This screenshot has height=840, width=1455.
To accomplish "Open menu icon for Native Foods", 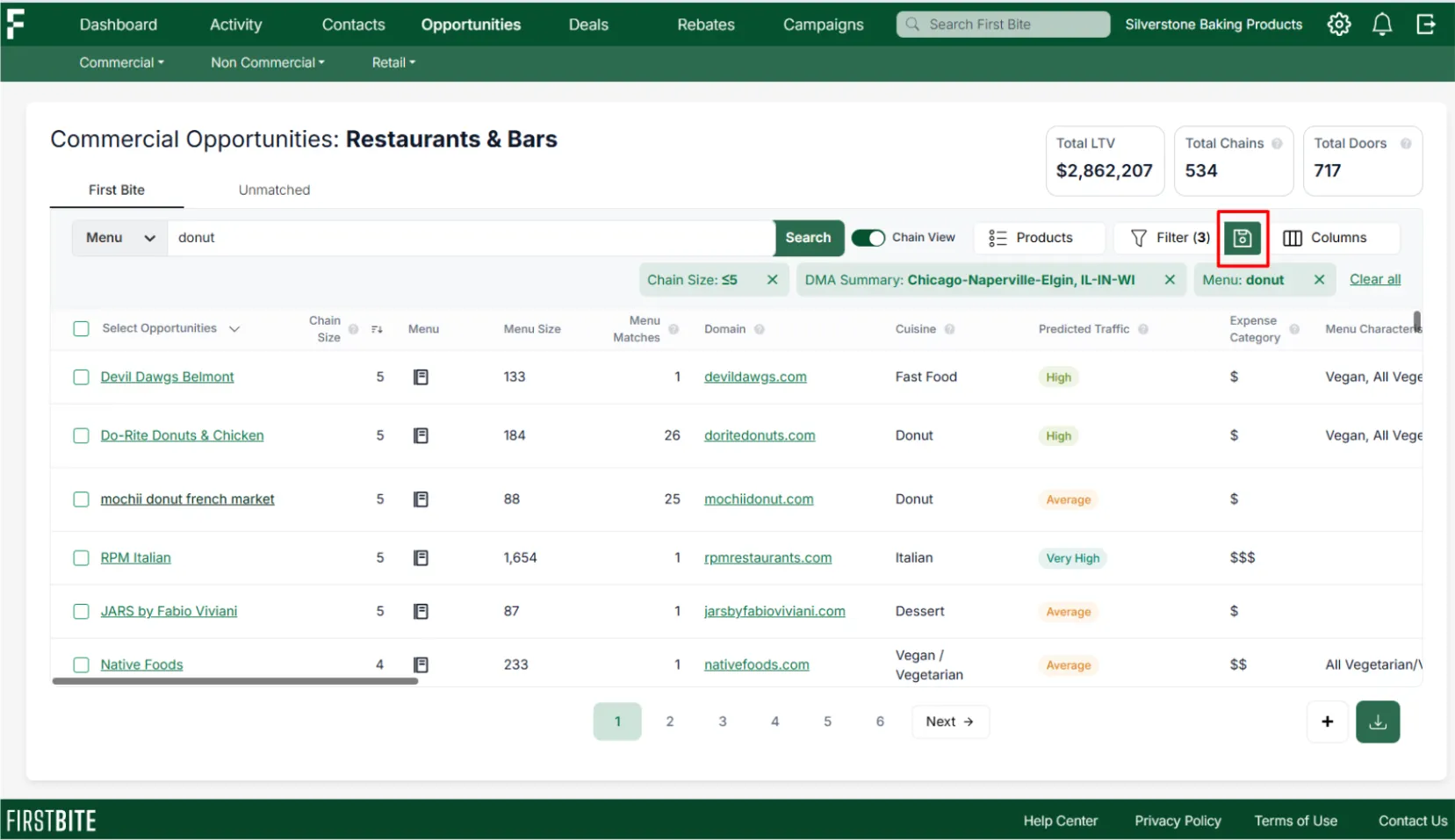I will pos(421,664).
